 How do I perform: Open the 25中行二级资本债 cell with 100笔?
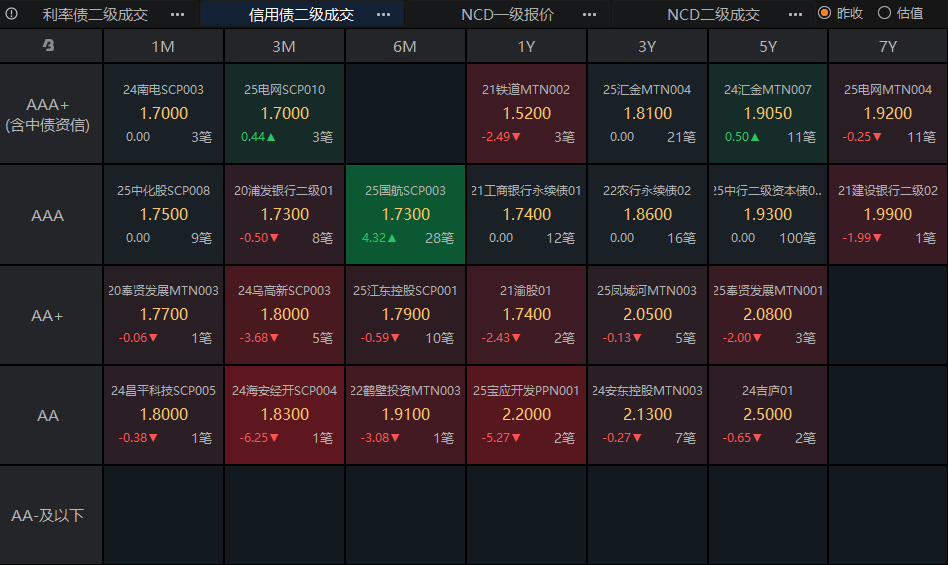tap(768, 215)
